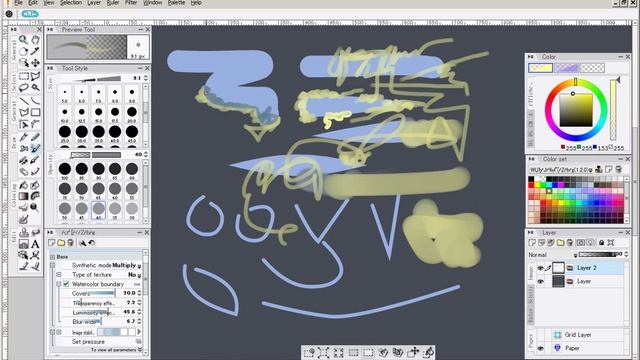Image resolution: width=640 pixels, height=360 pixels.
Task: Click the Layer 2 thumbnail
Action: 558,268
